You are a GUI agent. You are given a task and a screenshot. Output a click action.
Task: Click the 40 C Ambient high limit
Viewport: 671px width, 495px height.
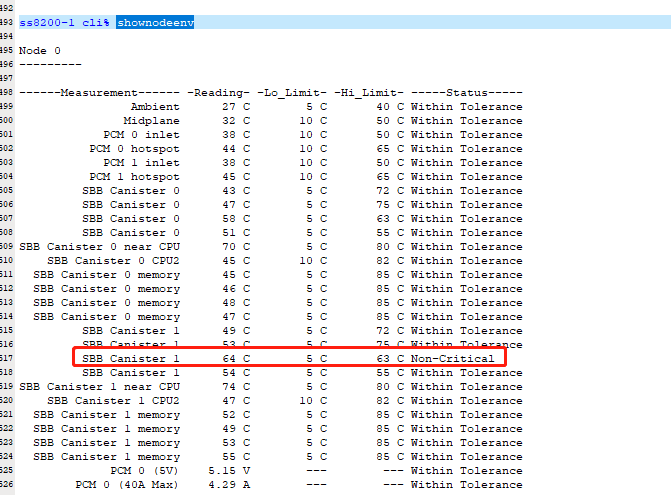click(390, 107)
